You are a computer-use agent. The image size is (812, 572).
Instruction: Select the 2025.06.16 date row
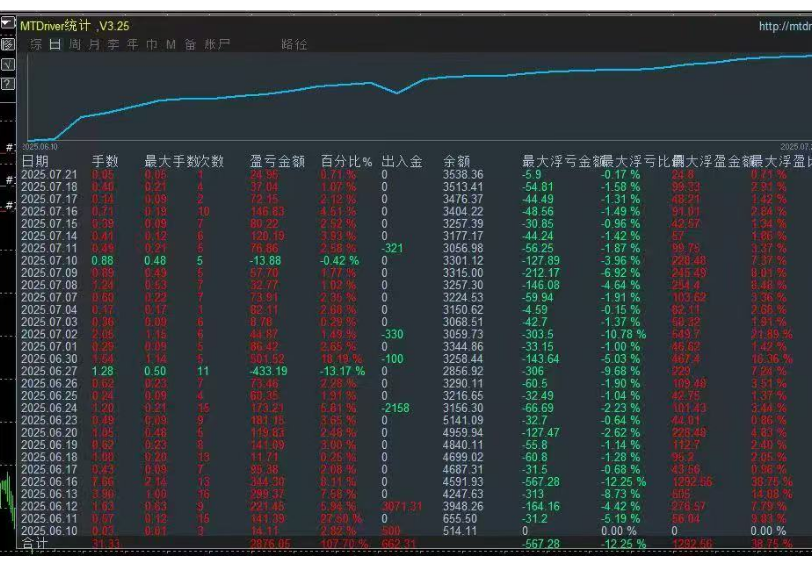[49, 481]
